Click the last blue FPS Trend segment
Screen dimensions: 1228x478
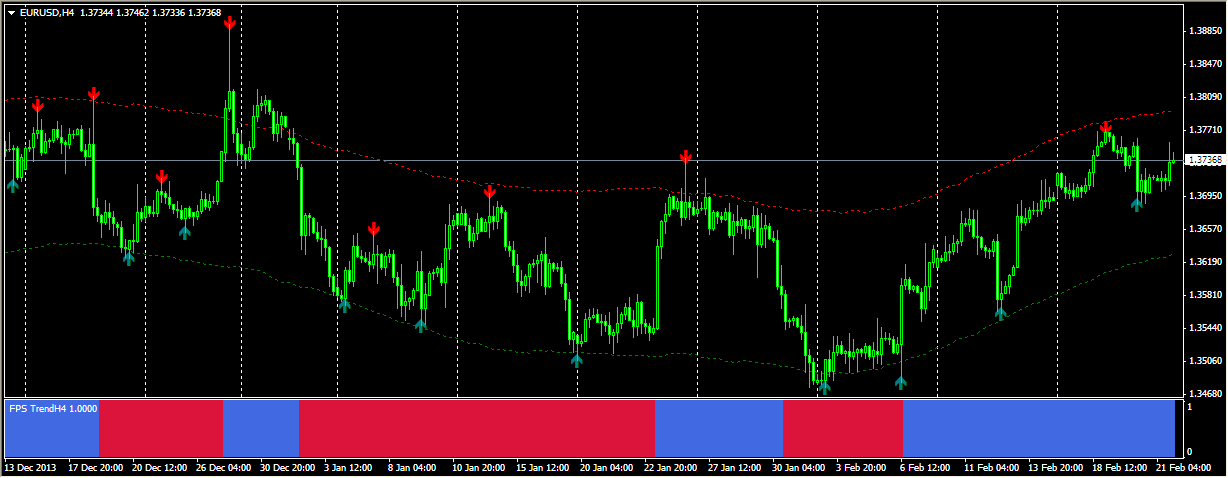pyautogui.click(x=1039, y=428)
